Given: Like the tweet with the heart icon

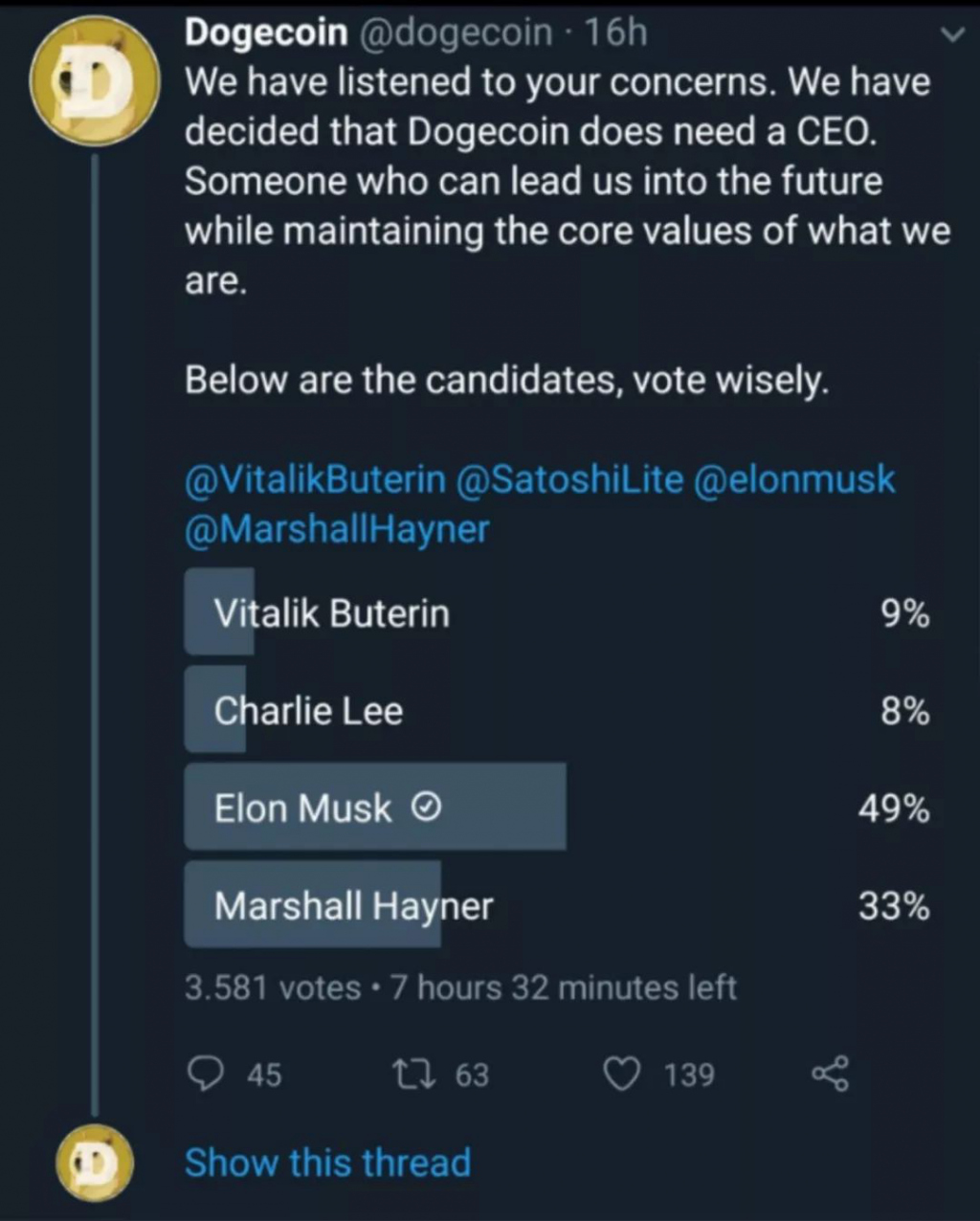Looking at the screenshot, I should click(x=622, y=1074).
